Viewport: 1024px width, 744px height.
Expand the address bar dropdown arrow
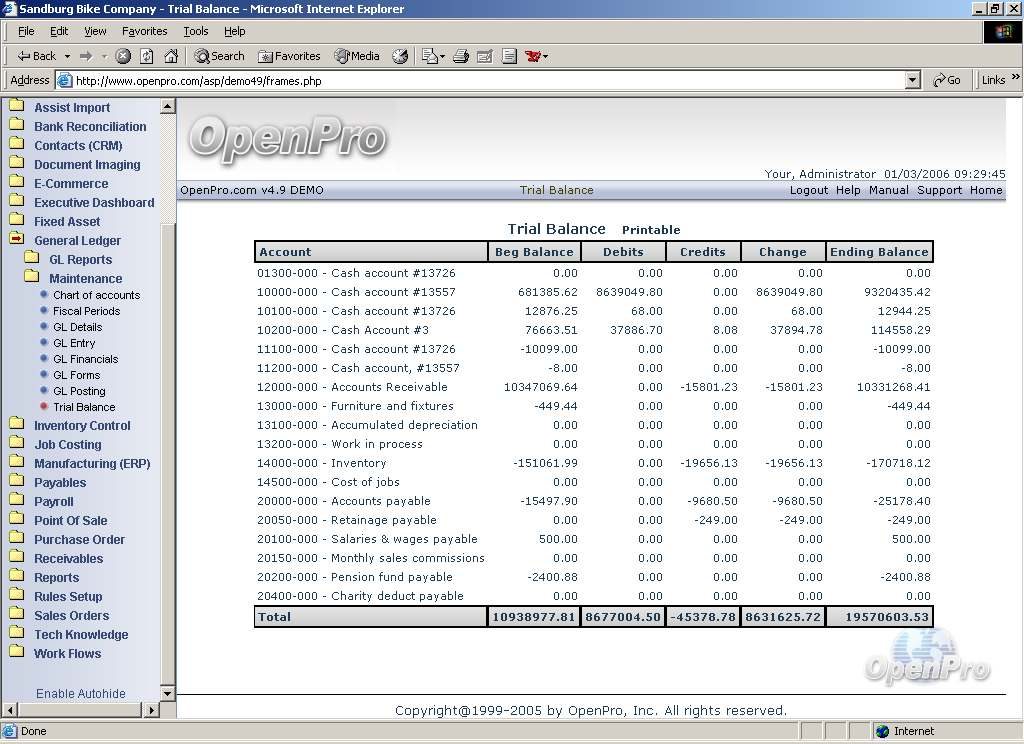pos(912,80)
